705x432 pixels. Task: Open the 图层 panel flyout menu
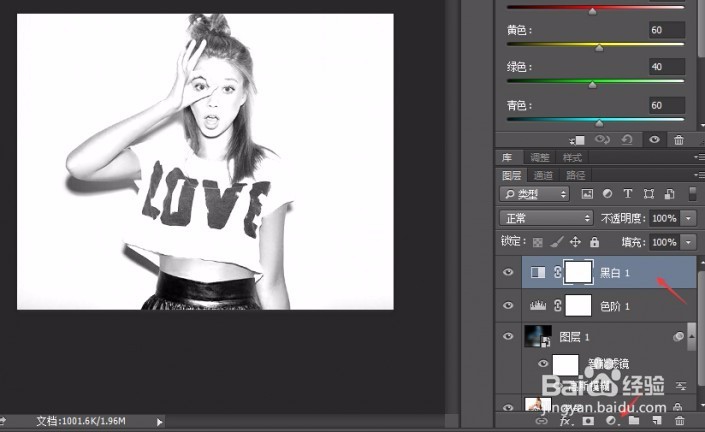click(699, 175)
